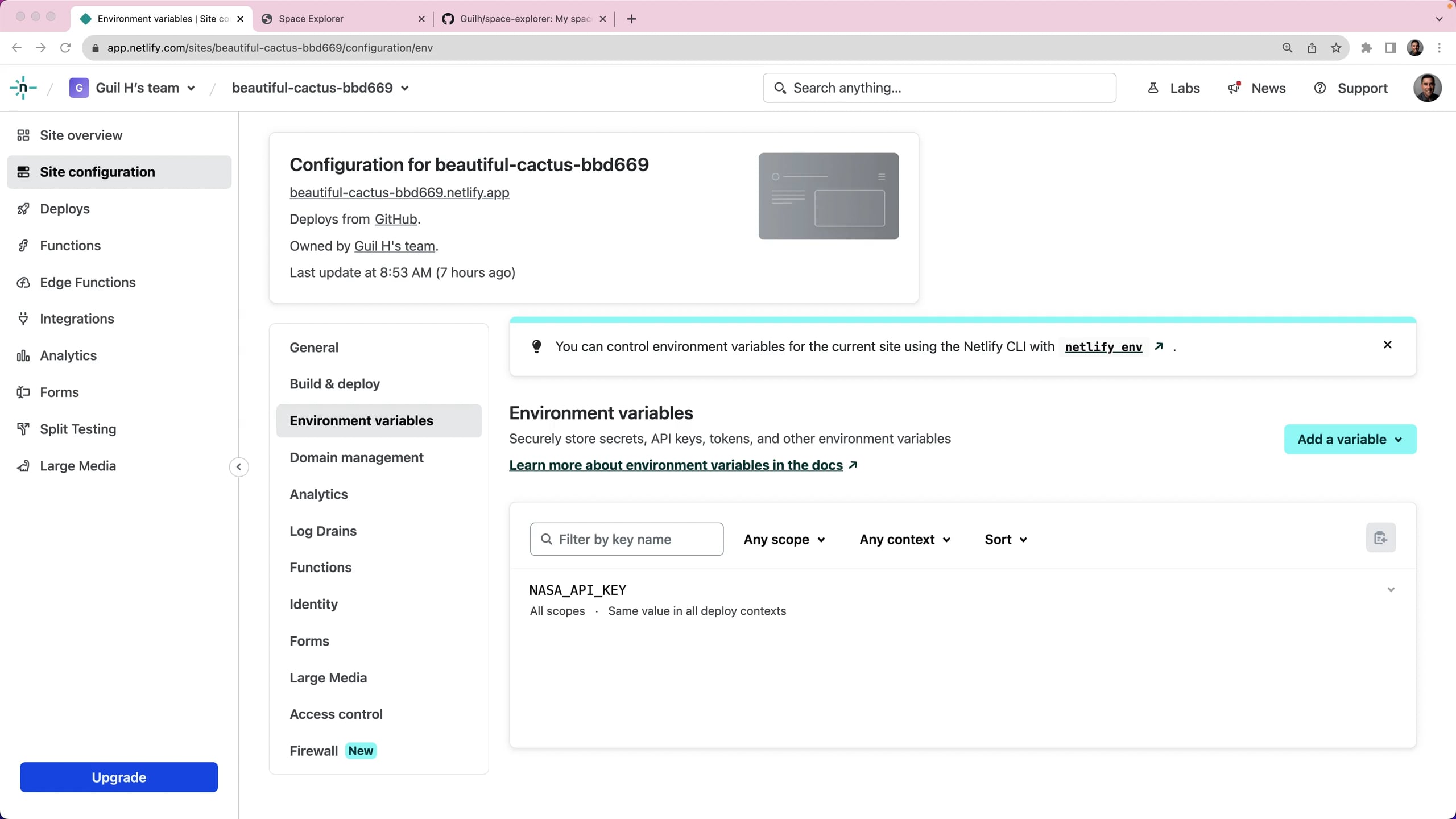The image size is (1456, 819).
Task: Open Guil H's team owner link
Action: (394, 246)
